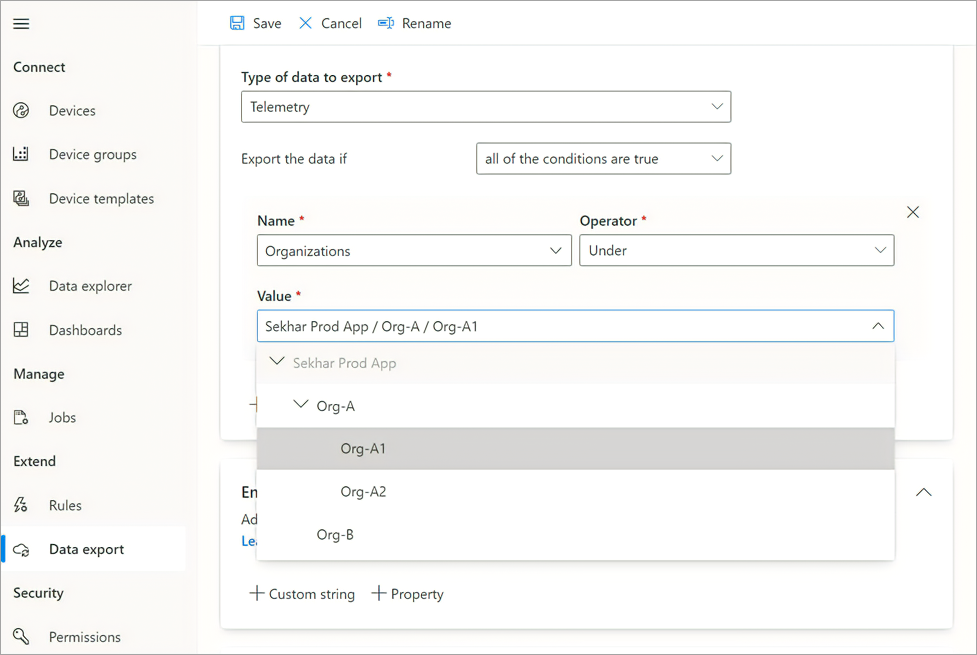Click the Rename icon
The width and height of the screenshot is (977, 655).
click(386, 23)
